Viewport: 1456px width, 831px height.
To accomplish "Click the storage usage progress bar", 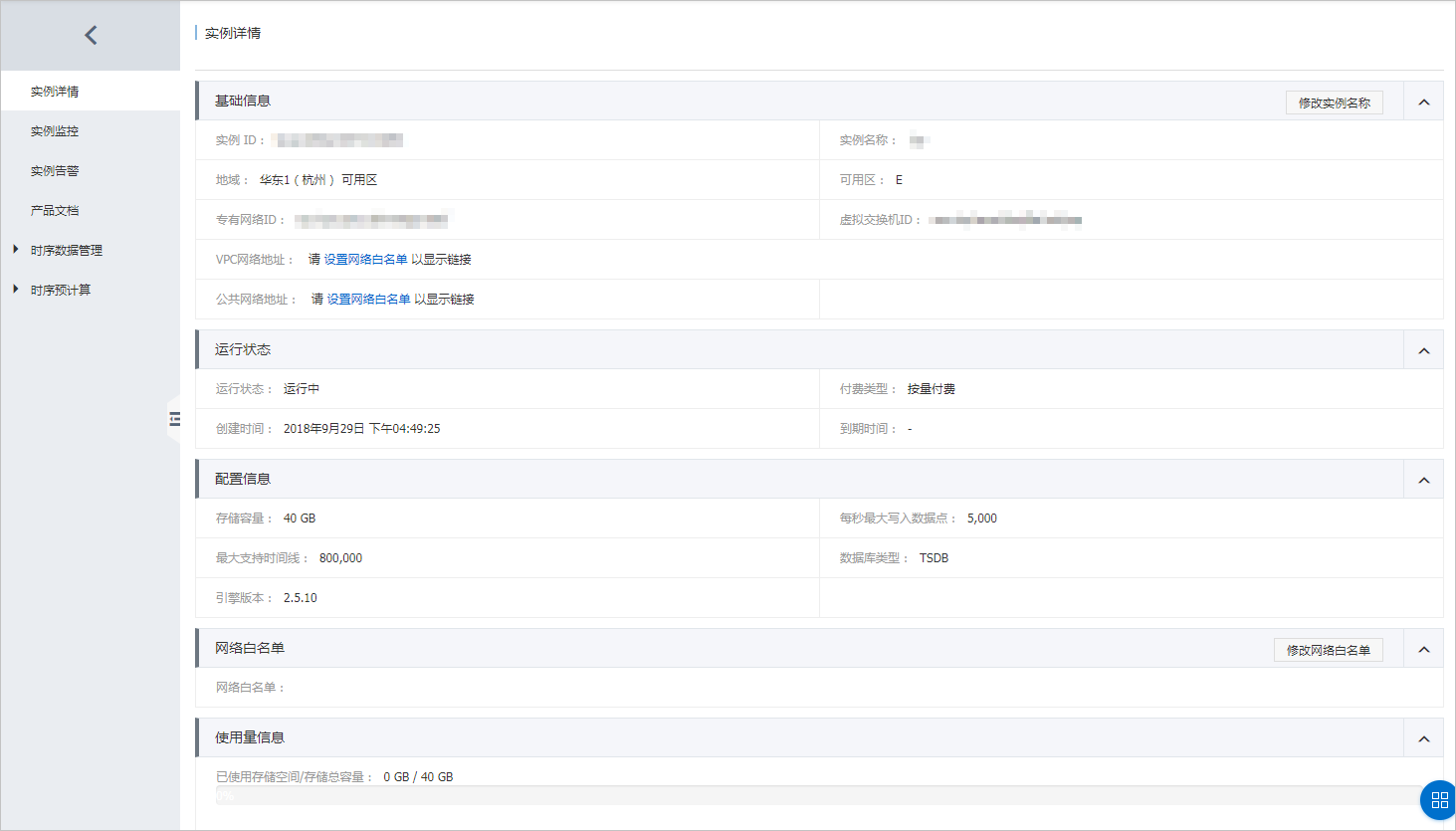I will point(816,795).
